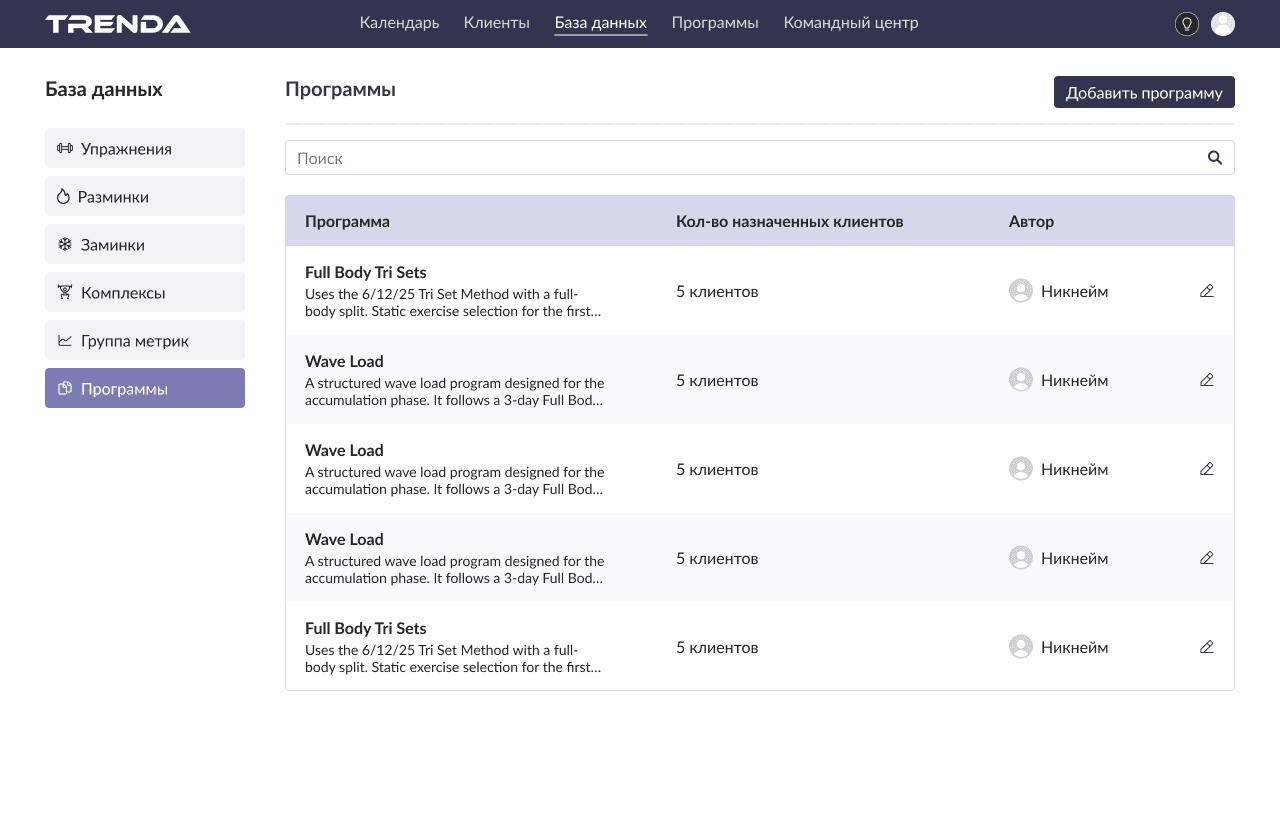
Task: Click the magnifier search icon
Action: coord(1214,158)
